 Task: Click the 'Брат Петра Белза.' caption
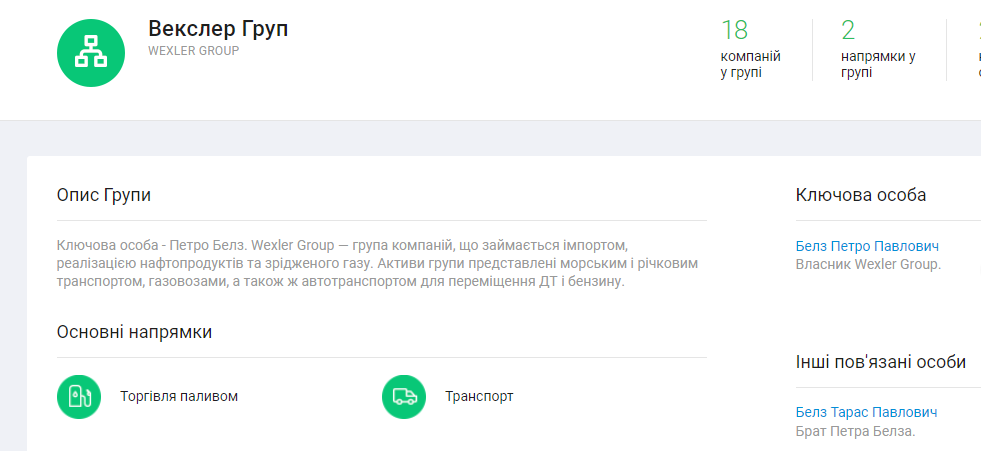[x=855, y=431]
